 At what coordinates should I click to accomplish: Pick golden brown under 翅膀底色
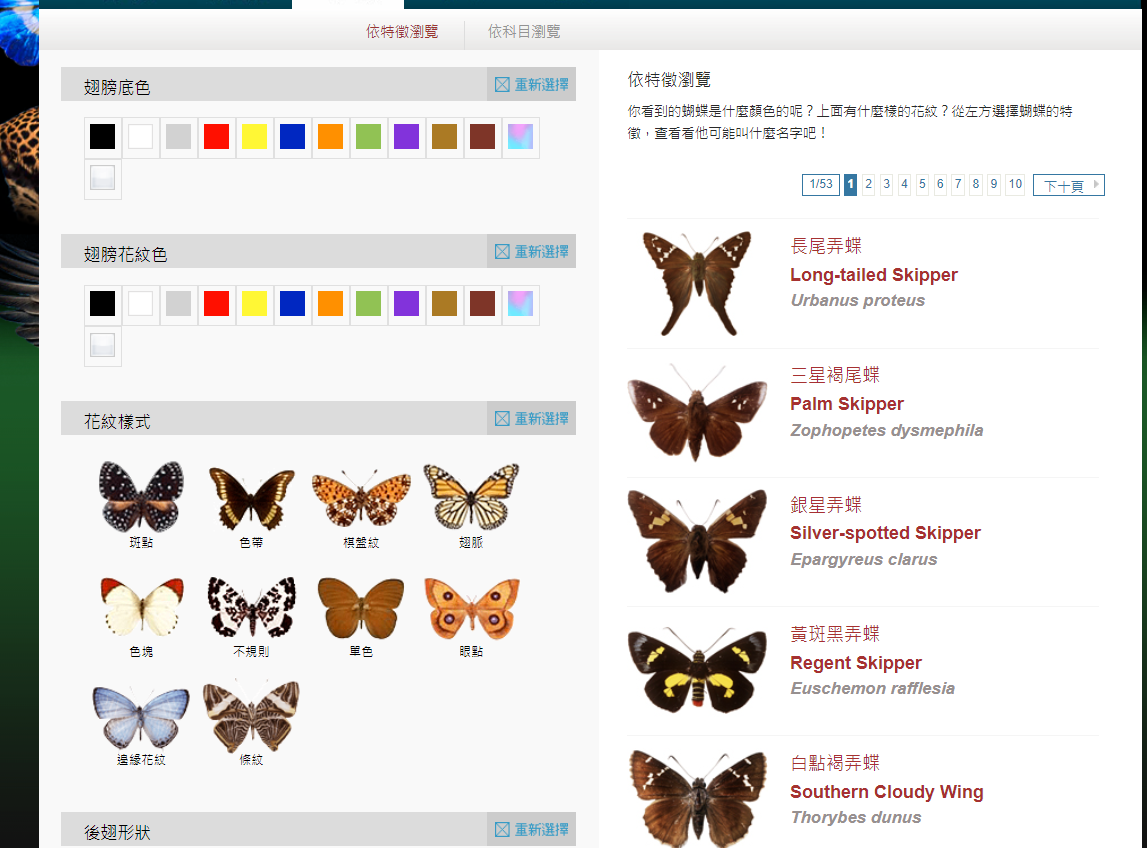[x=445, y=137]
